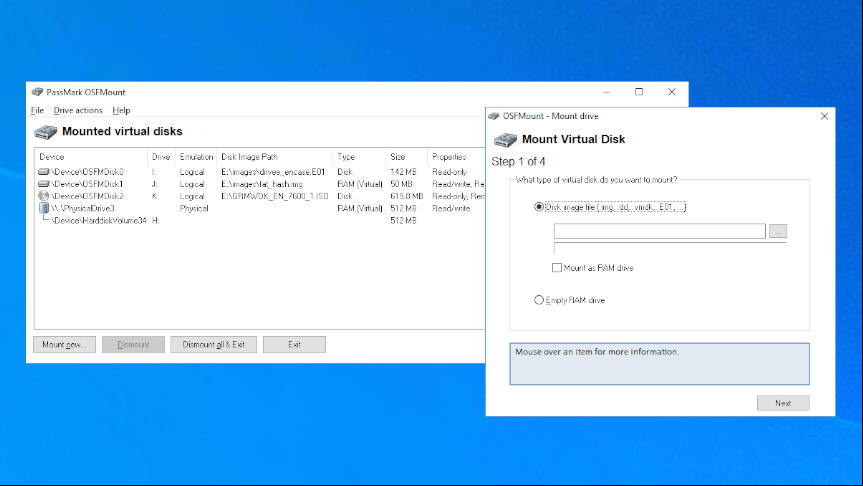Screen dimensions: 863x486
Task: Open the Drive actions menu
Action: [78, 110]
